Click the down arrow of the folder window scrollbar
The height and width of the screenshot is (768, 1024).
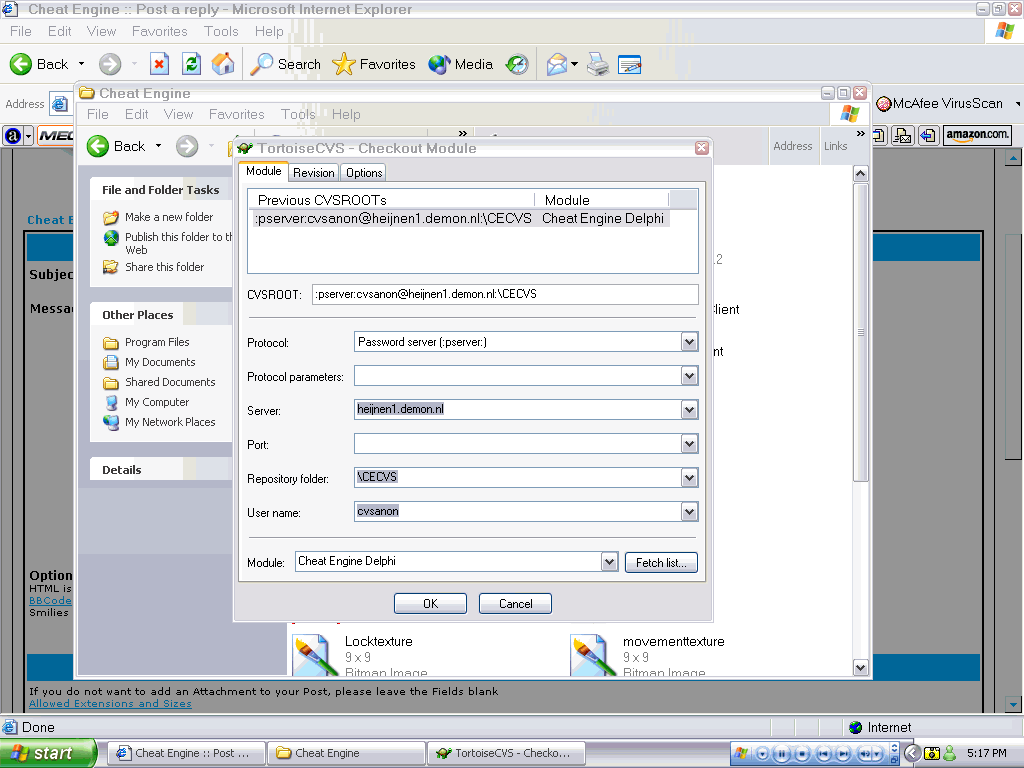click(x=861, y=667)
